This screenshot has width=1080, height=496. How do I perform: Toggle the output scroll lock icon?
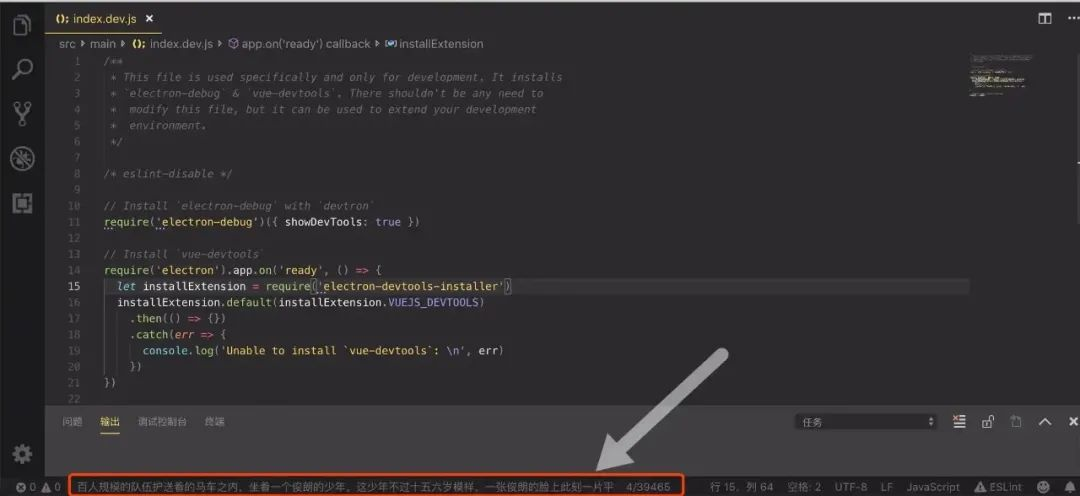pyautogui.click(x=988, y=422)
